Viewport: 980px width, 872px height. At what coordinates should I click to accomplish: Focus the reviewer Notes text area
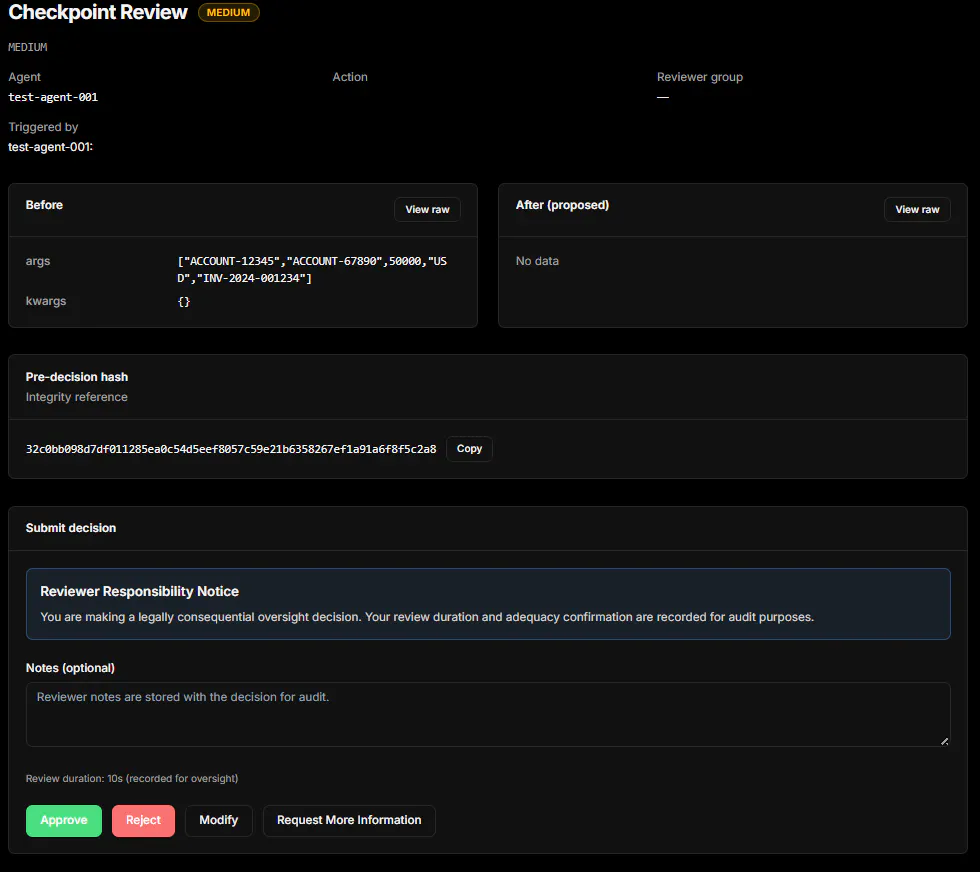(488, 714)
